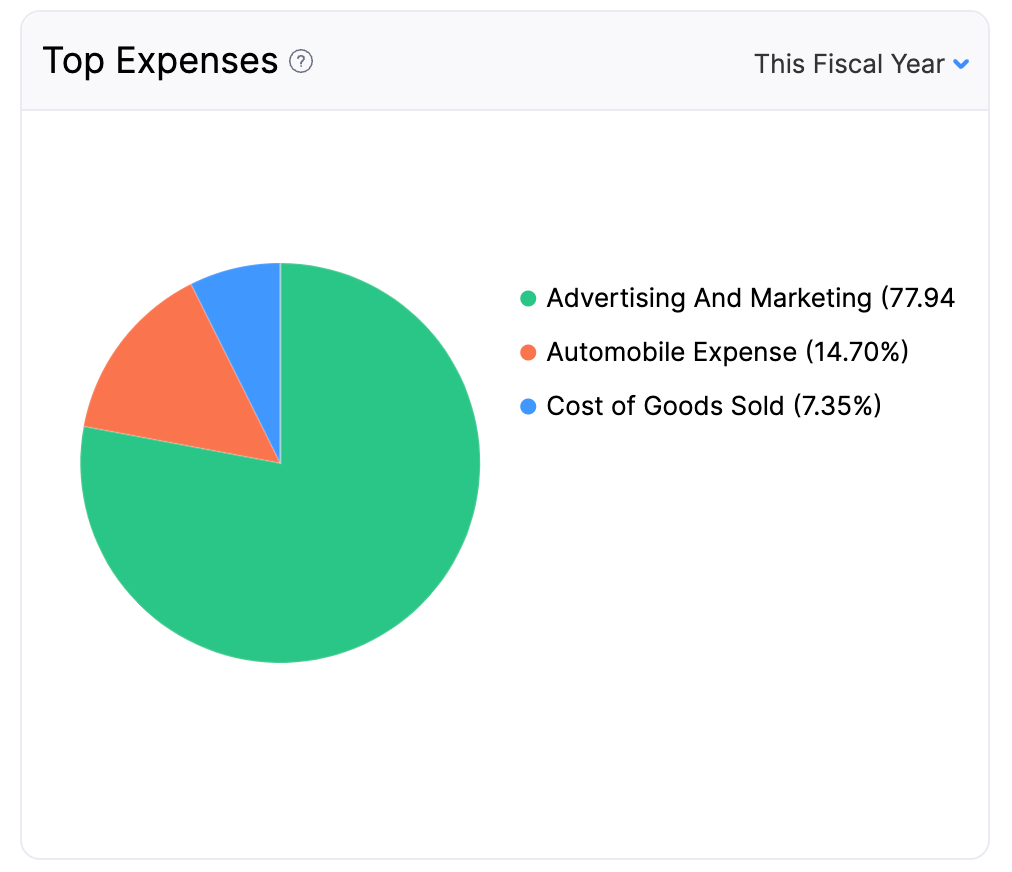Toggle the Advertising And Marketing legend label
The height and width of the screenshot is (872, 1012).
pos(708,298)
